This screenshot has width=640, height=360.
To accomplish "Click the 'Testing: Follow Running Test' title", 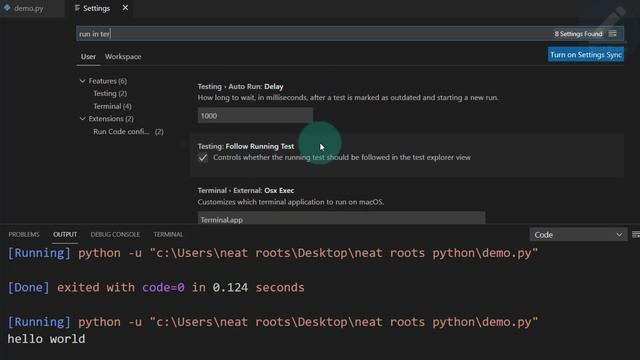I will pyautogui.click(x=246, y=146).
